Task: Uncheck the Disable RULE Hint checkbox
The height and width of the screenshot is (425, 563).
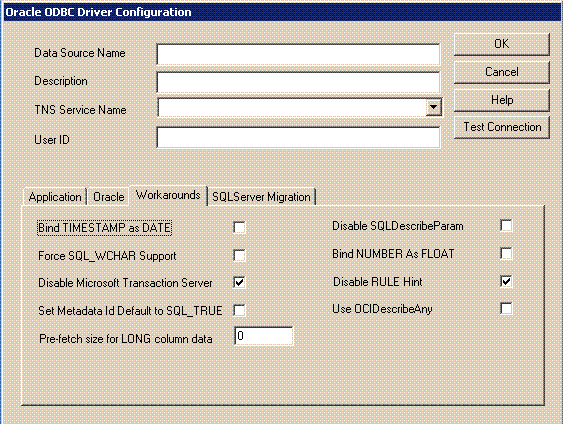Action: (506, 281)
